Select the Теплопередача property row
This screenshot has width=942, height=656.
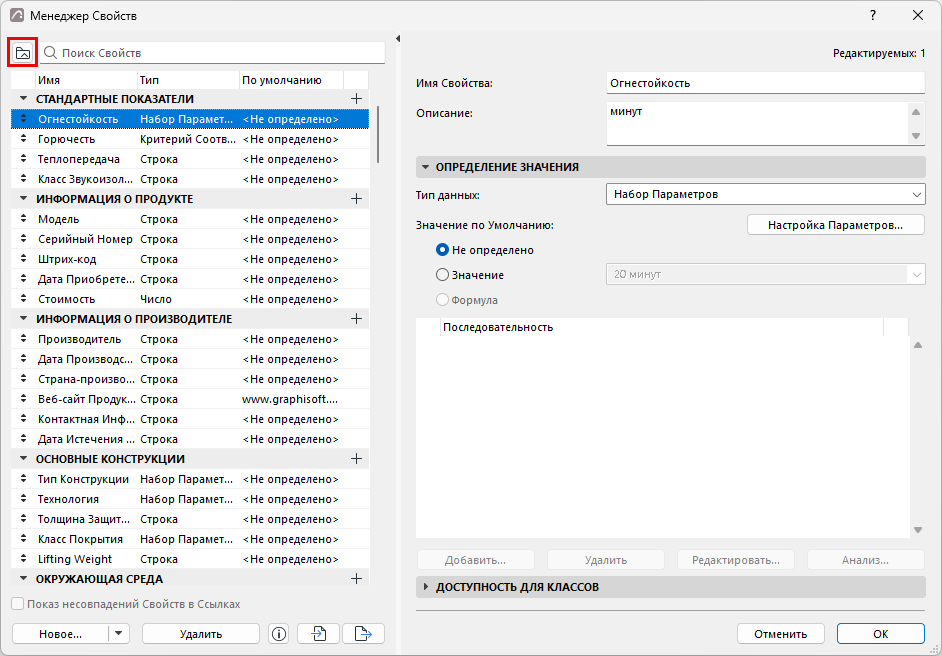[190, 159]
